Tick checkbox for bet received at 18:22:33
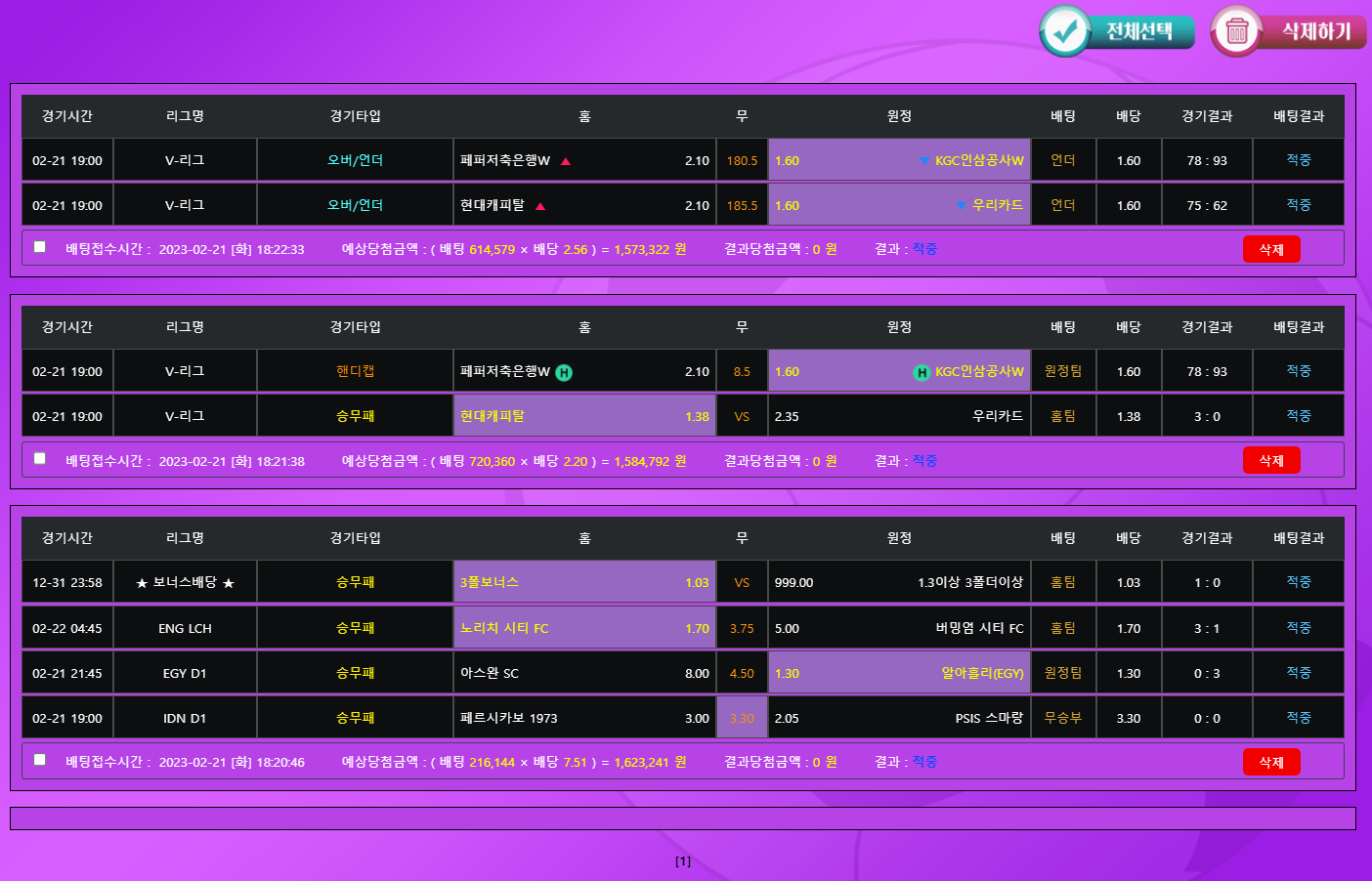This screenshot has height=881, width=1372. coord(40,247)
